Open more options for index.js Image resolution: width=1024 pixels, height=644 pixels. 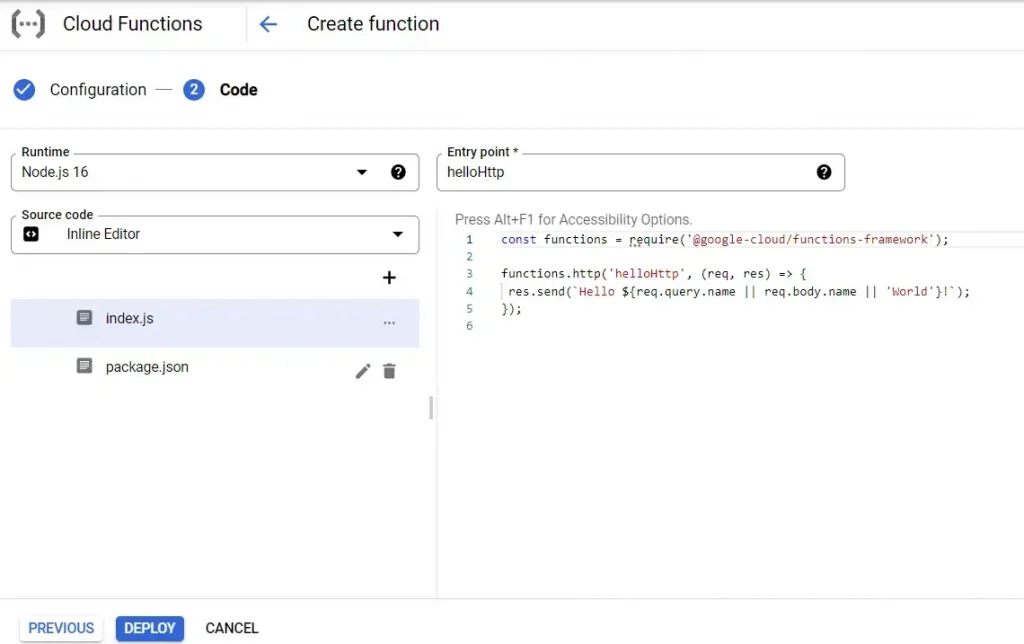pyautogui.click(x=389, y=323)
